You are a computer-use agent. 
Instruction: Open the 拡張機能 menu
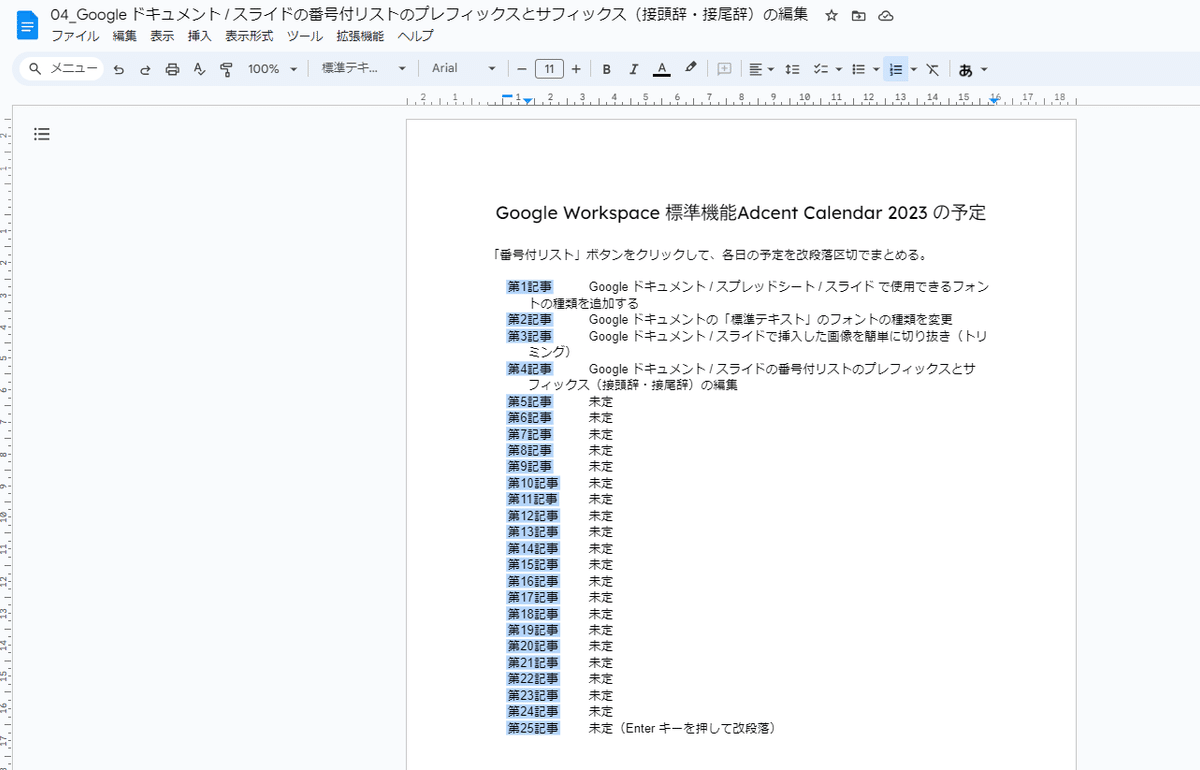(x=360, y=36)
